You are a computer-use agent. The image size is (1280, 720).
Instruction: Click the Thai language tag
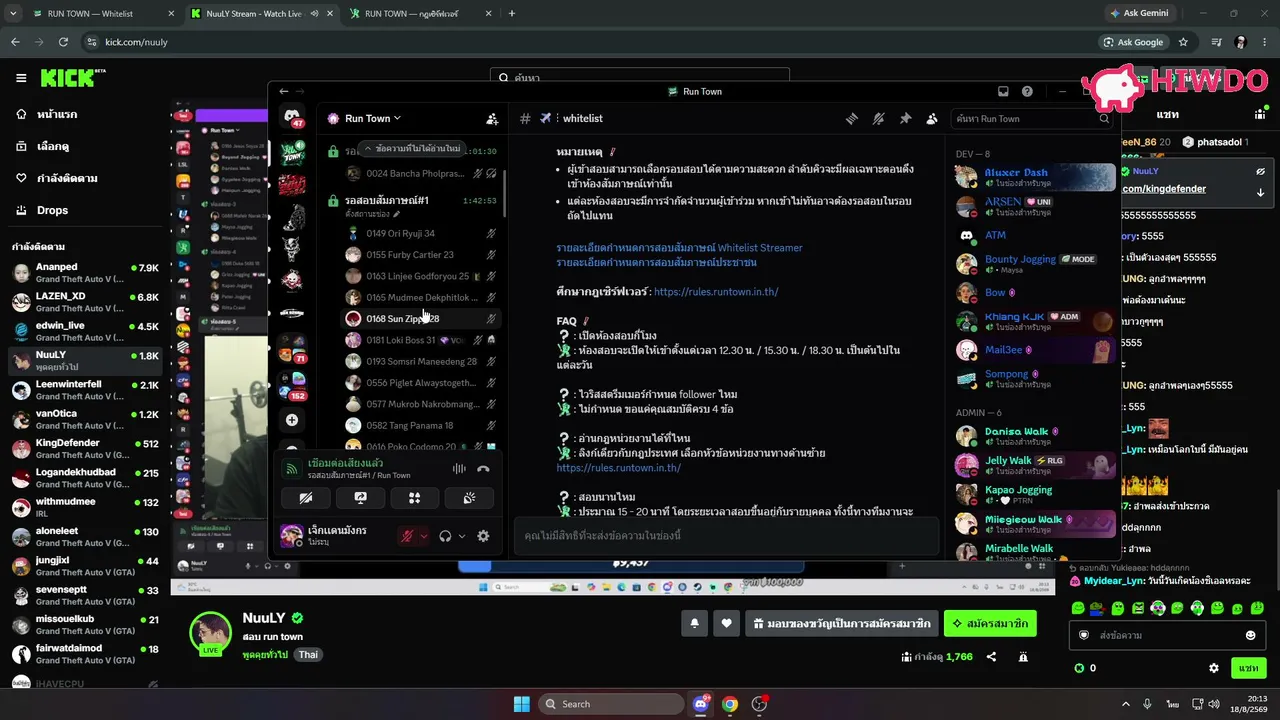click(308, 655)
